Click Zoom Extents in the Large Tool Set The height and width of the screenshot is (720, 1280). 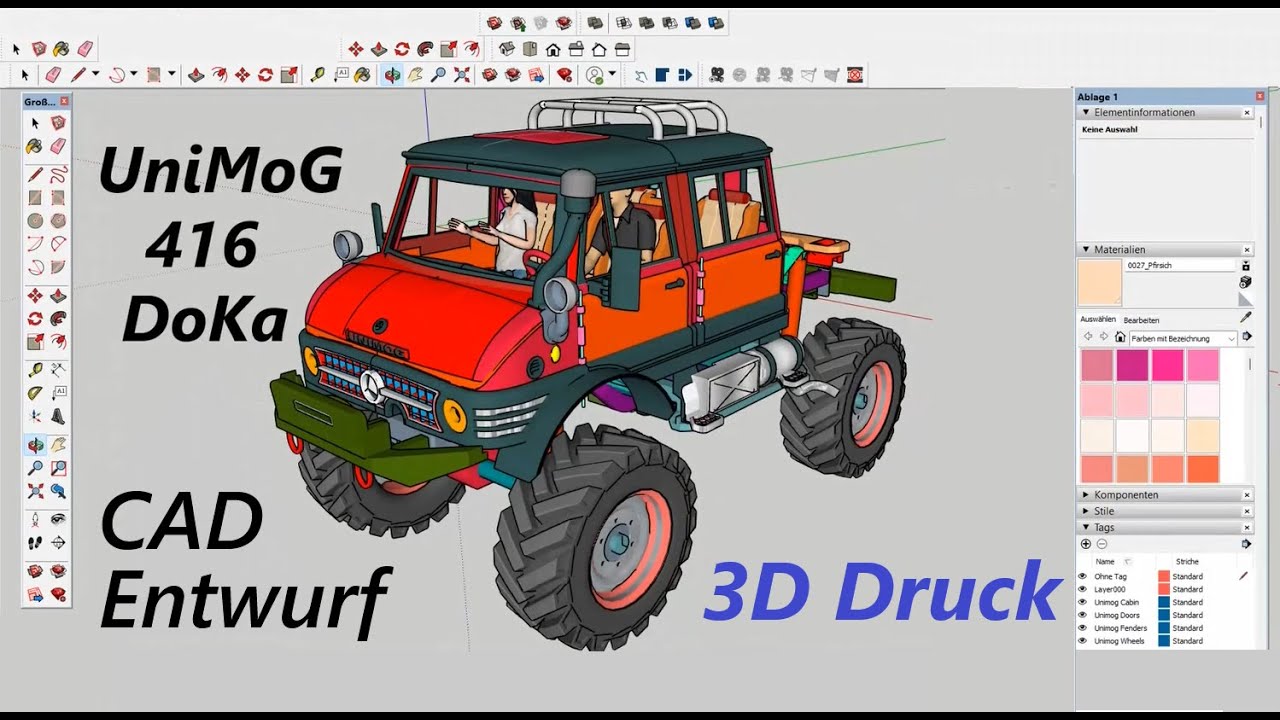[x=35, y=491]
